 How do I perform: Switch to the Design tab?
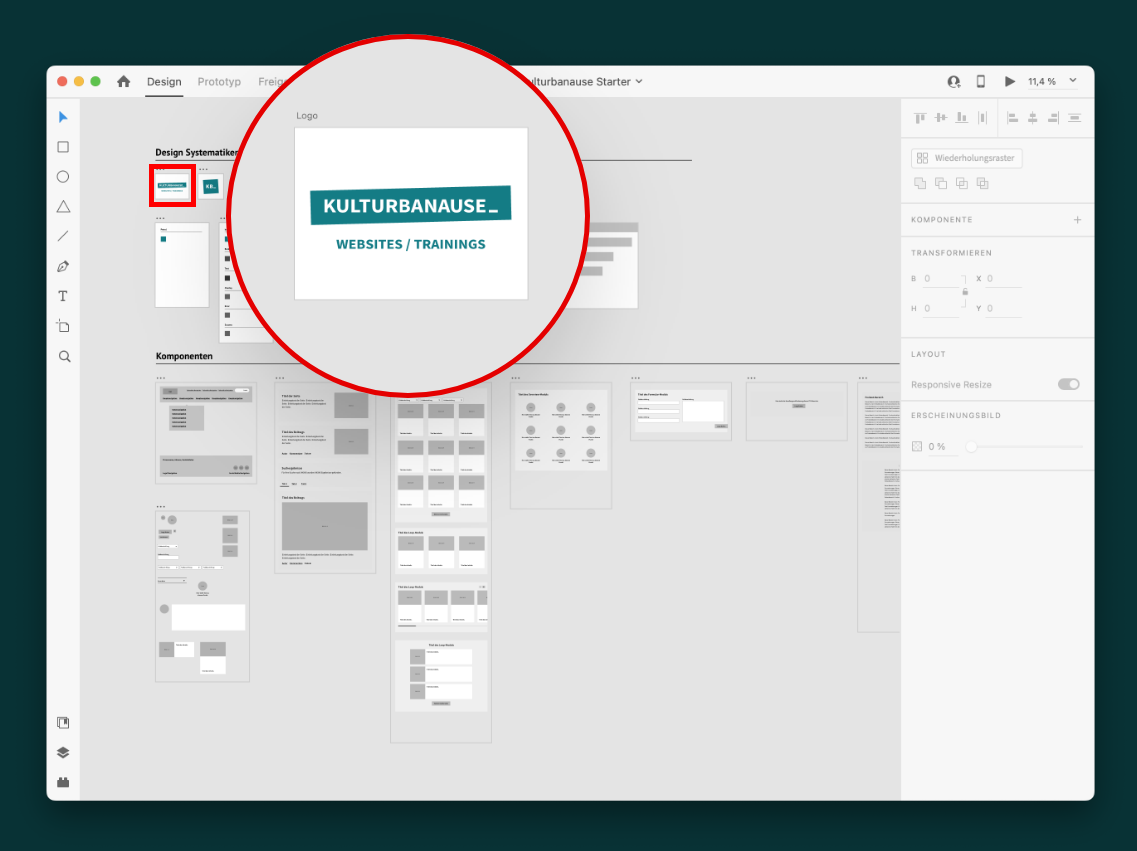pos(164,82)
